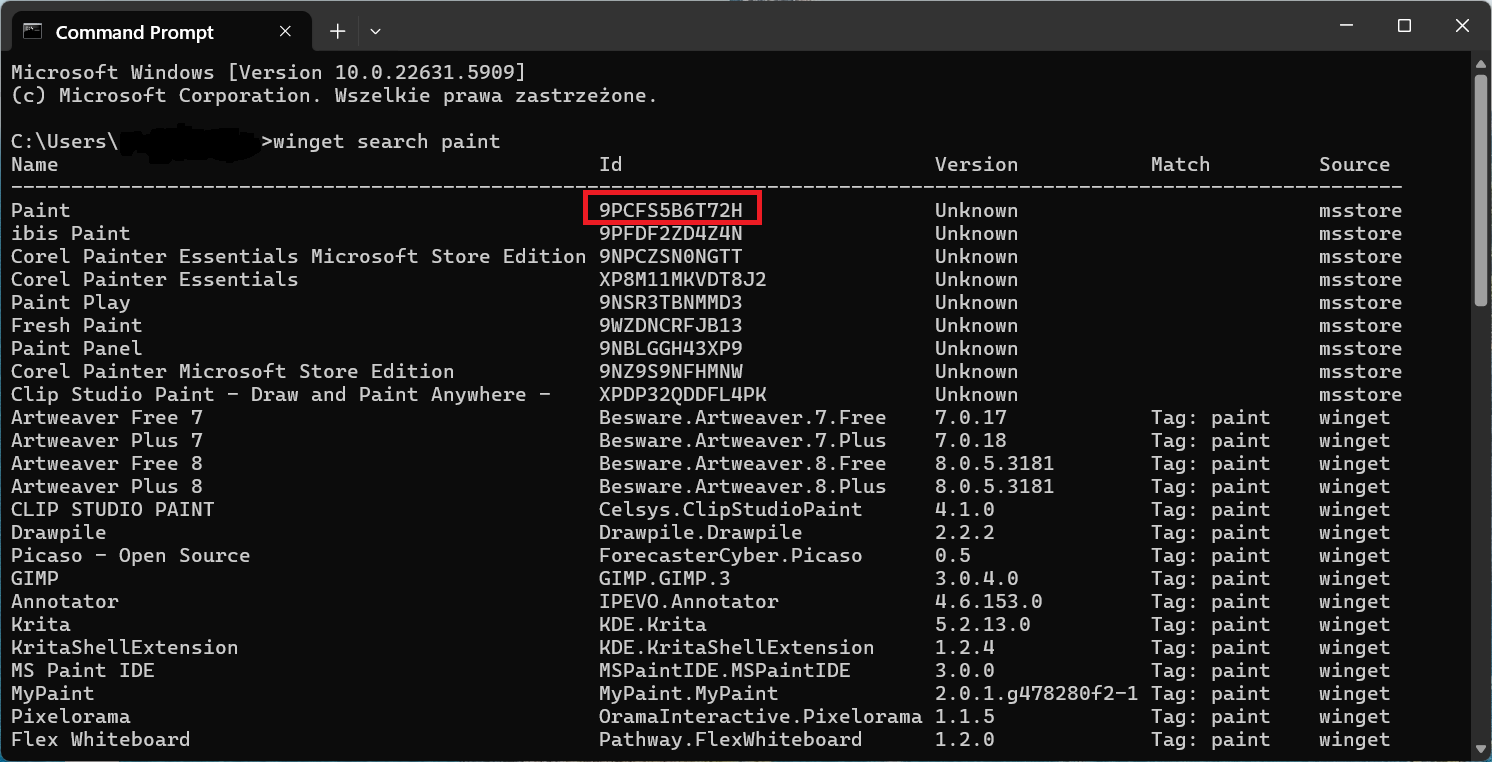The image size is (1492, 762).
Task: Click the ibis Paint row name
Action: [71, 234]
